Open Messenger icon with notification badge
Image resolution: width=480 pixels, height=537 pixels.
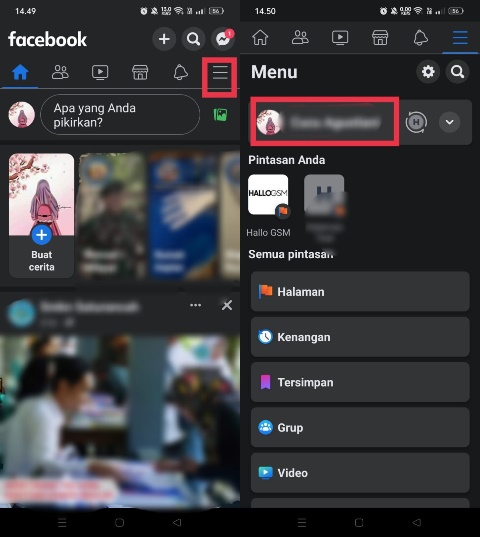[223, 39]
